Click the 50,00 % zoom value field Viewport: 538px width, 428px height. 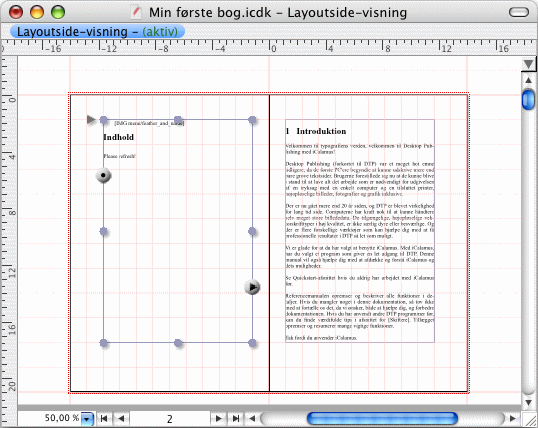[x=62, y=418]
